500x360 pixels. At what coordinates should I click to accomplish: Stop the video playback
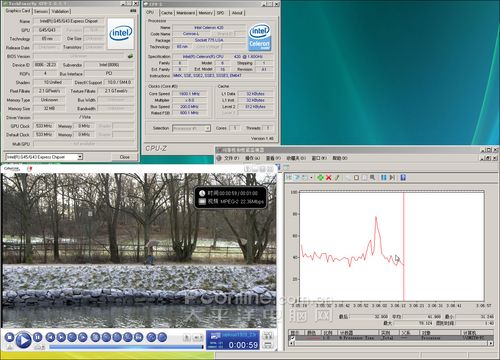coord(9,337)
